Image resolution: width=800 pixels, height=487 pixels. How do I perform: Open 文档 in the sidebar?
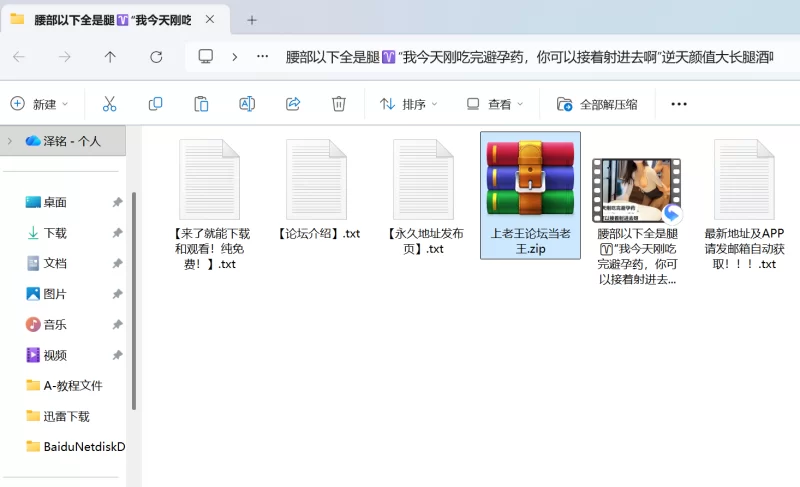click(55, 263)
